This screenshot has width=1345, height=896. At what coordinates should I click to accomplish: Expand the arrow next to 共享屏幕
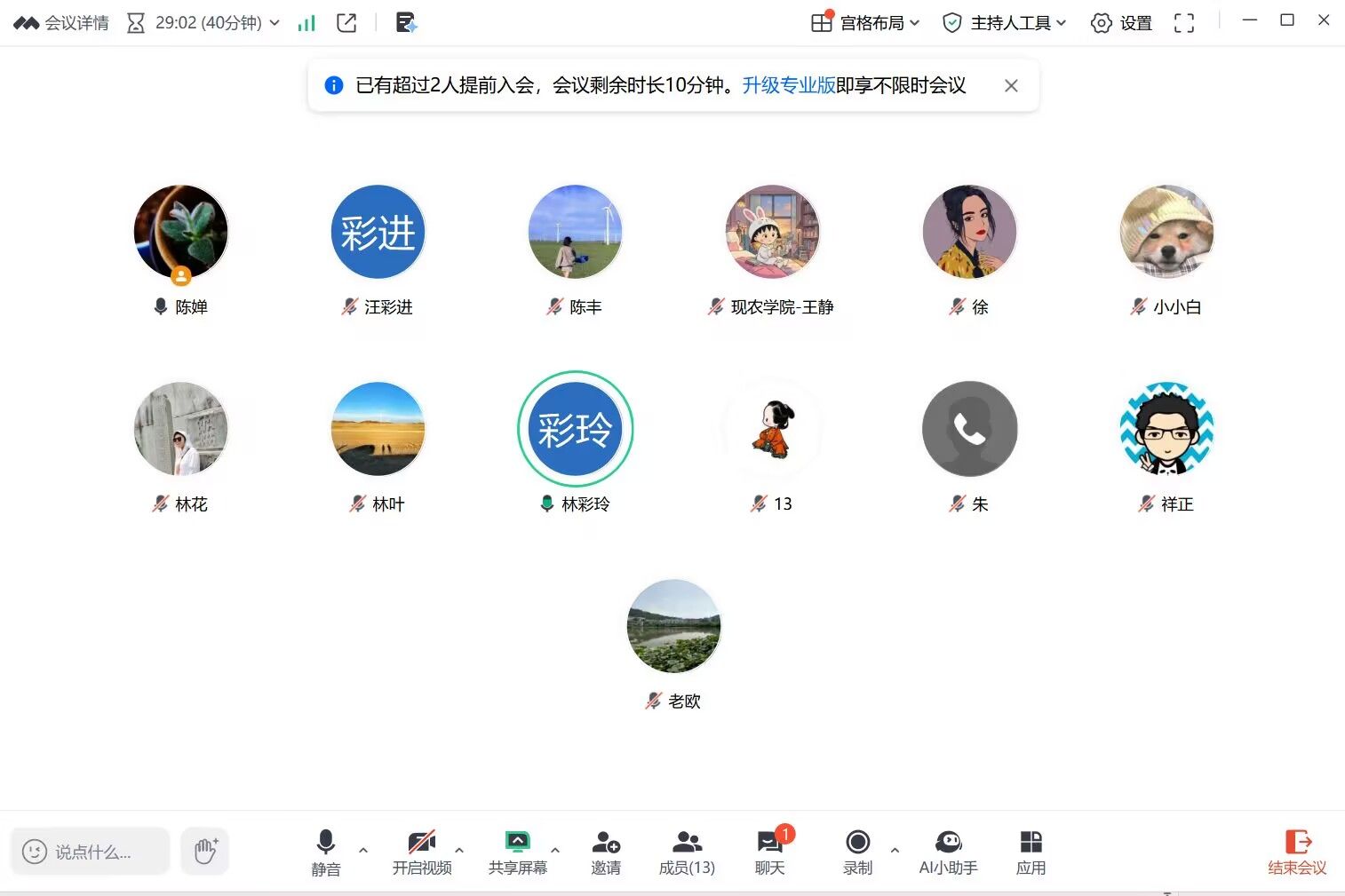pyautogui.click(x=555, y=850)
